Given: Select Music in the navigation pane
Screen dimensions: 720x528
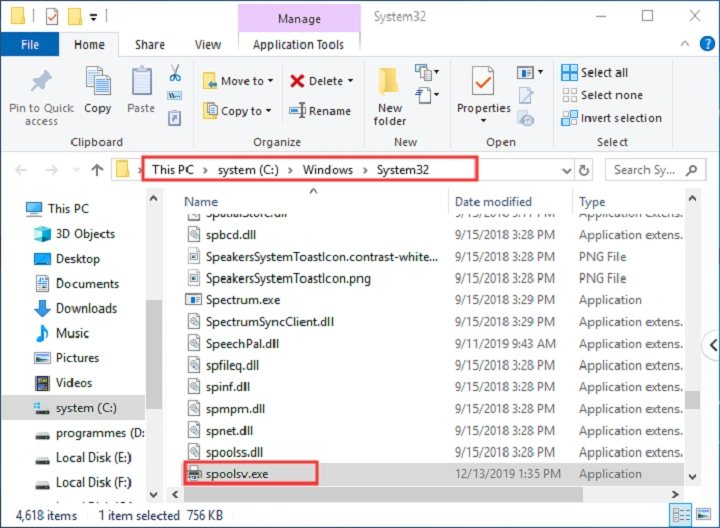Looking at the screenshot, I should pyautogui.click(x=72, y=333).
